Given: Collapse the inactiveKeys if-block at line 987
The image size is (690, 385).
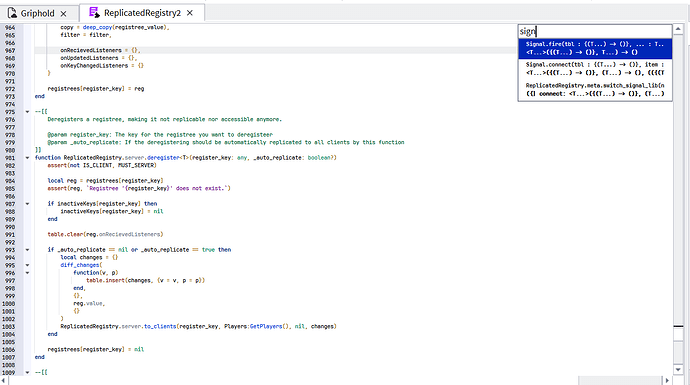Looking at the screenshot, I should pyautogui.click(x=27, y=204).
